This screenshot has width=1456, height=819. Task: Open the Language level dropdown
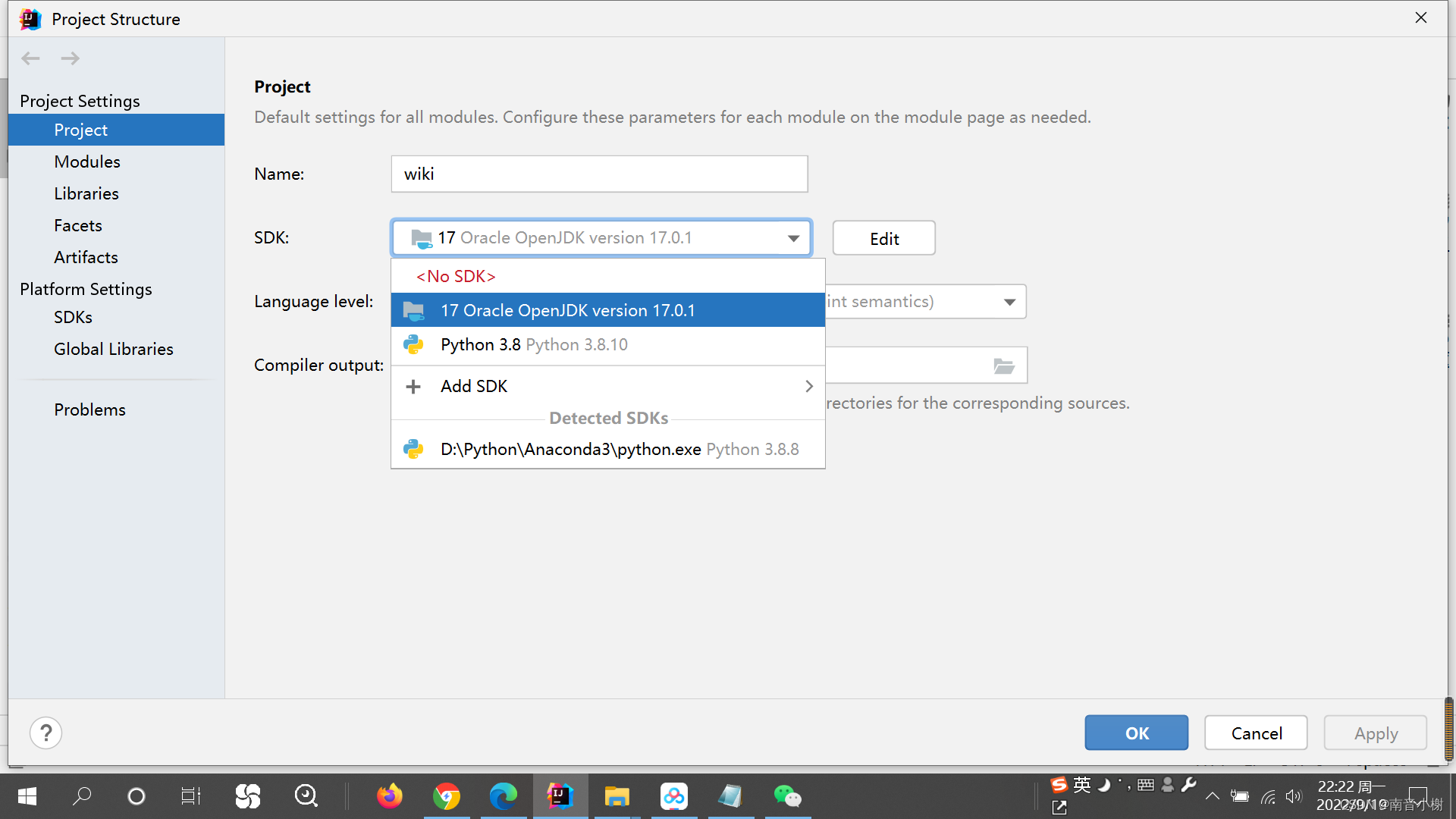click(x=1009, y=302)
